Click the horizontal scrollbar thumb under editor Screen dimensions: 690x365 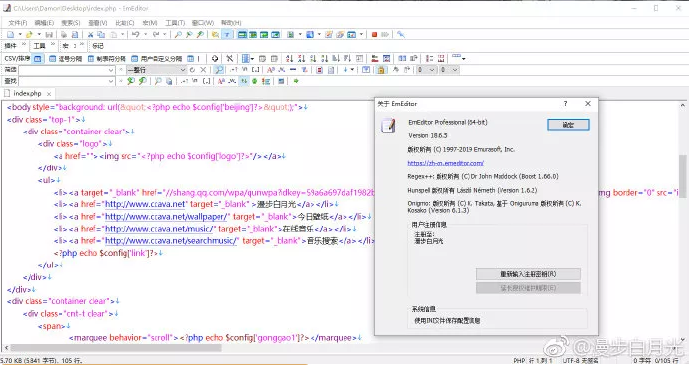pyautogui.click(x=116, y=348)
